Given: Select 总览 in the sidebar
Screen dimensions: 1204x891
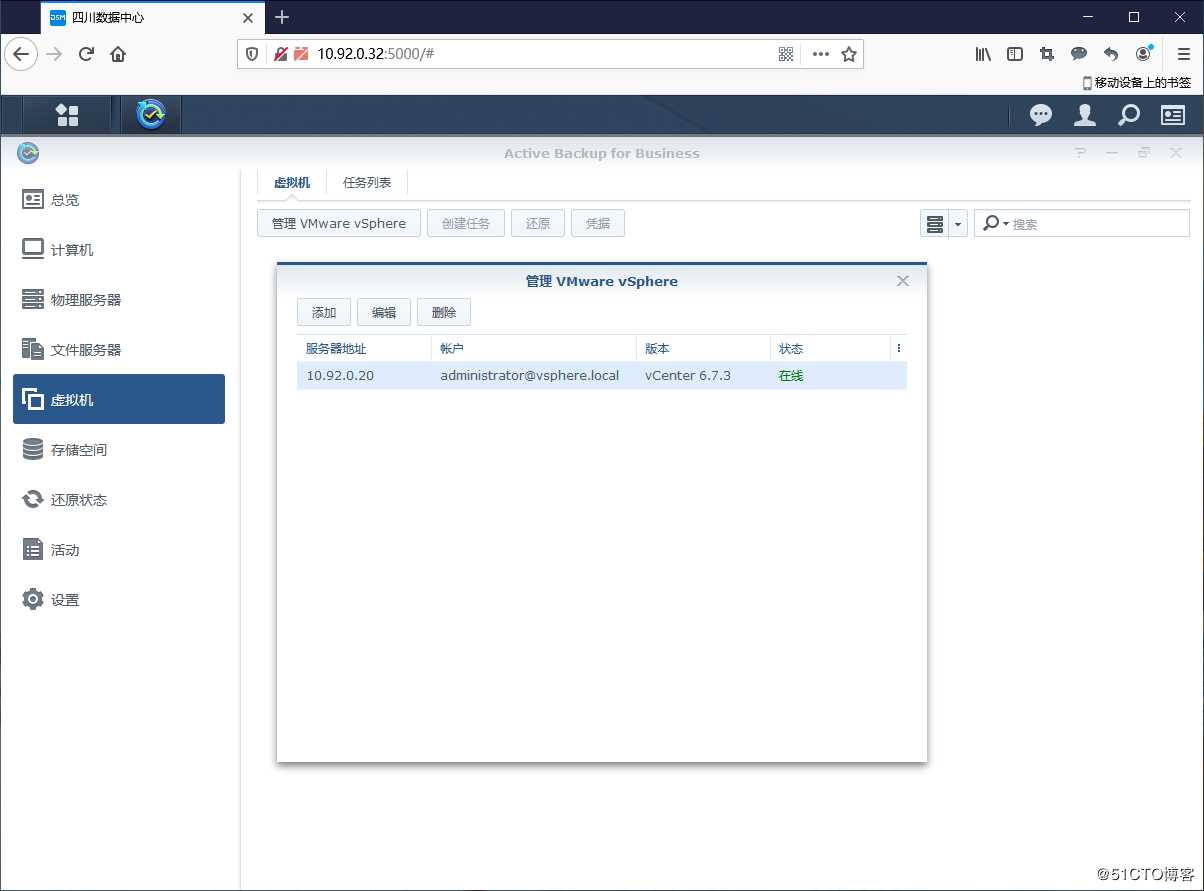Looking at the screenshot, I should click(119, 199).
